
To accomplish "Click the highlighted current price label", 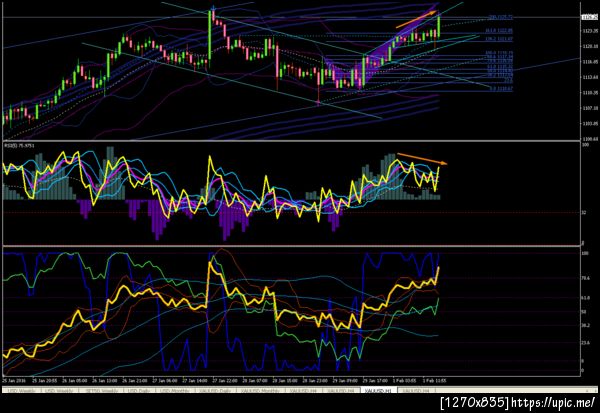I will click(x=590, y=17).
